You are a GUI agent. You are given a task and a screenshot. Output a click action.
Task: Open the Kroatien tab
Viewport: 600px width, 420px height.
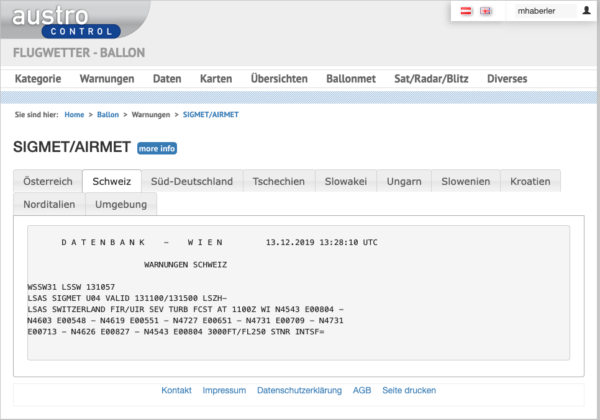pos(530,181)
